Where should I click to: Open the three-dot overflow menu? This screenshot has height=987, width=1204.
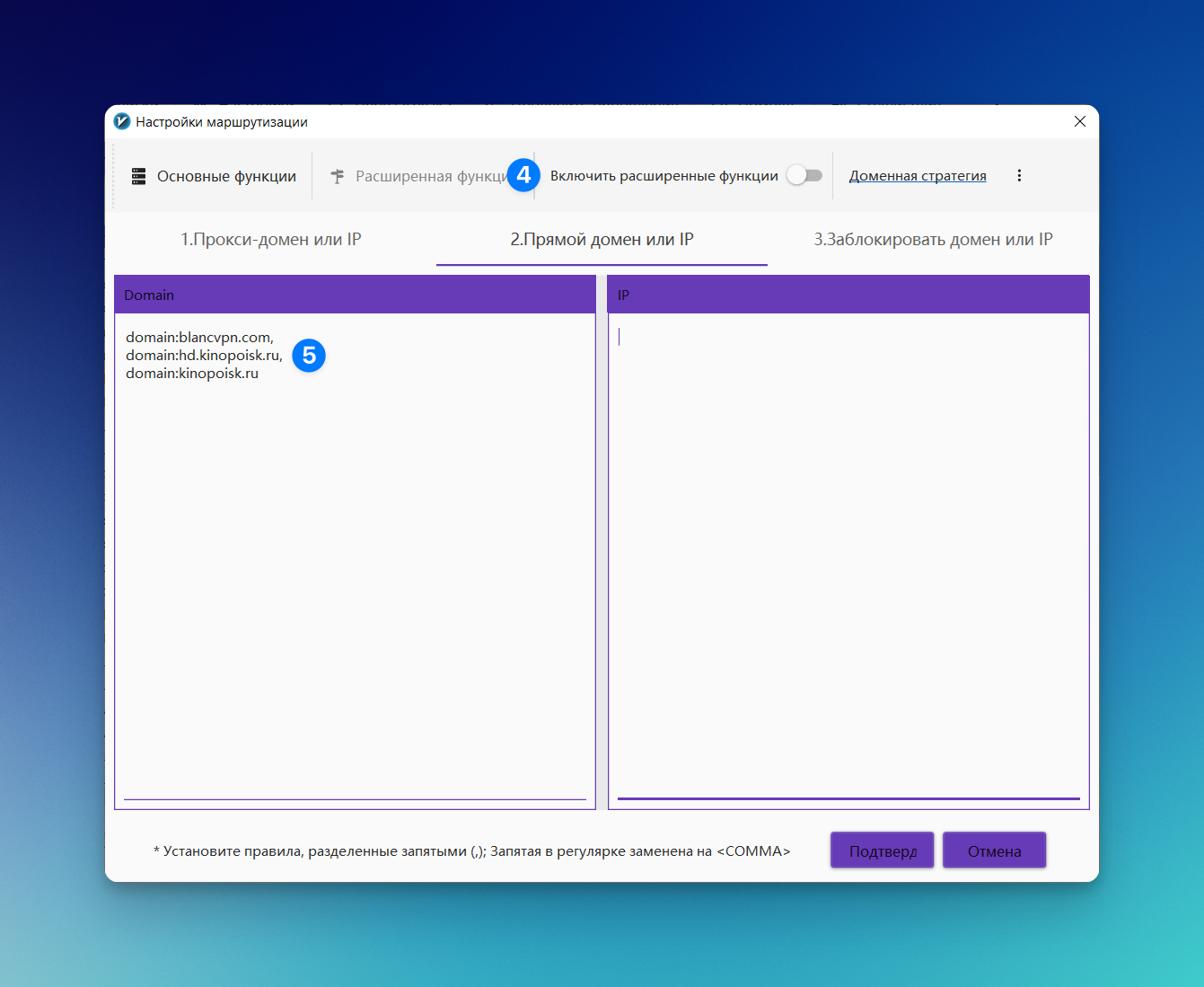(x=1019, y=176)
